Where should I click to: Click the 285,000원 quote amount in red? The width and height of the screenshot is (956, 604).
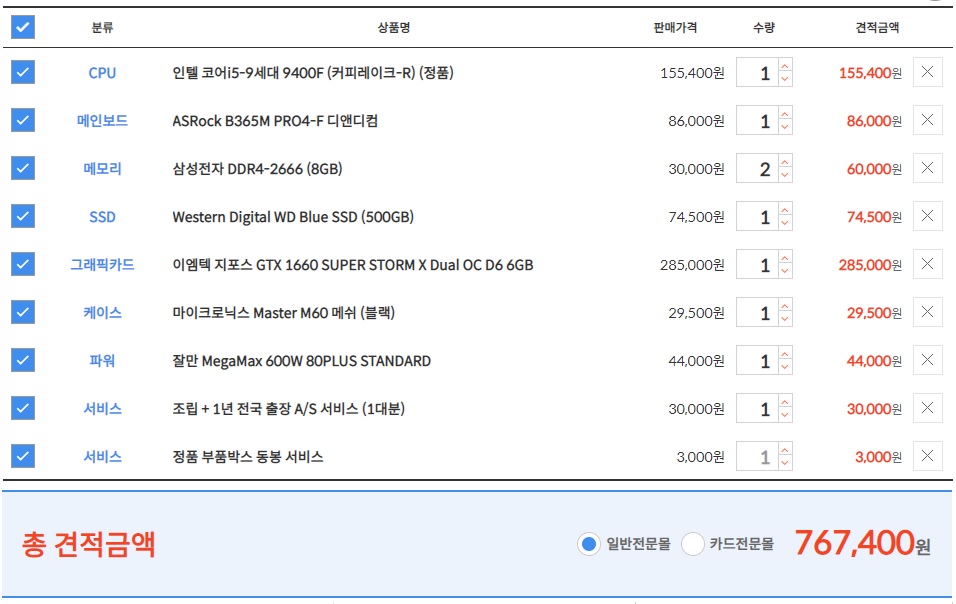(870, 265)
